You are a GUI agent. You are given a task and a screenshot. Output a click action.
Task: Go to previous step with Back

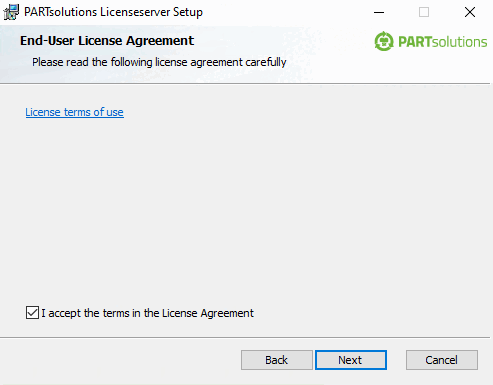tap(276, 360)
